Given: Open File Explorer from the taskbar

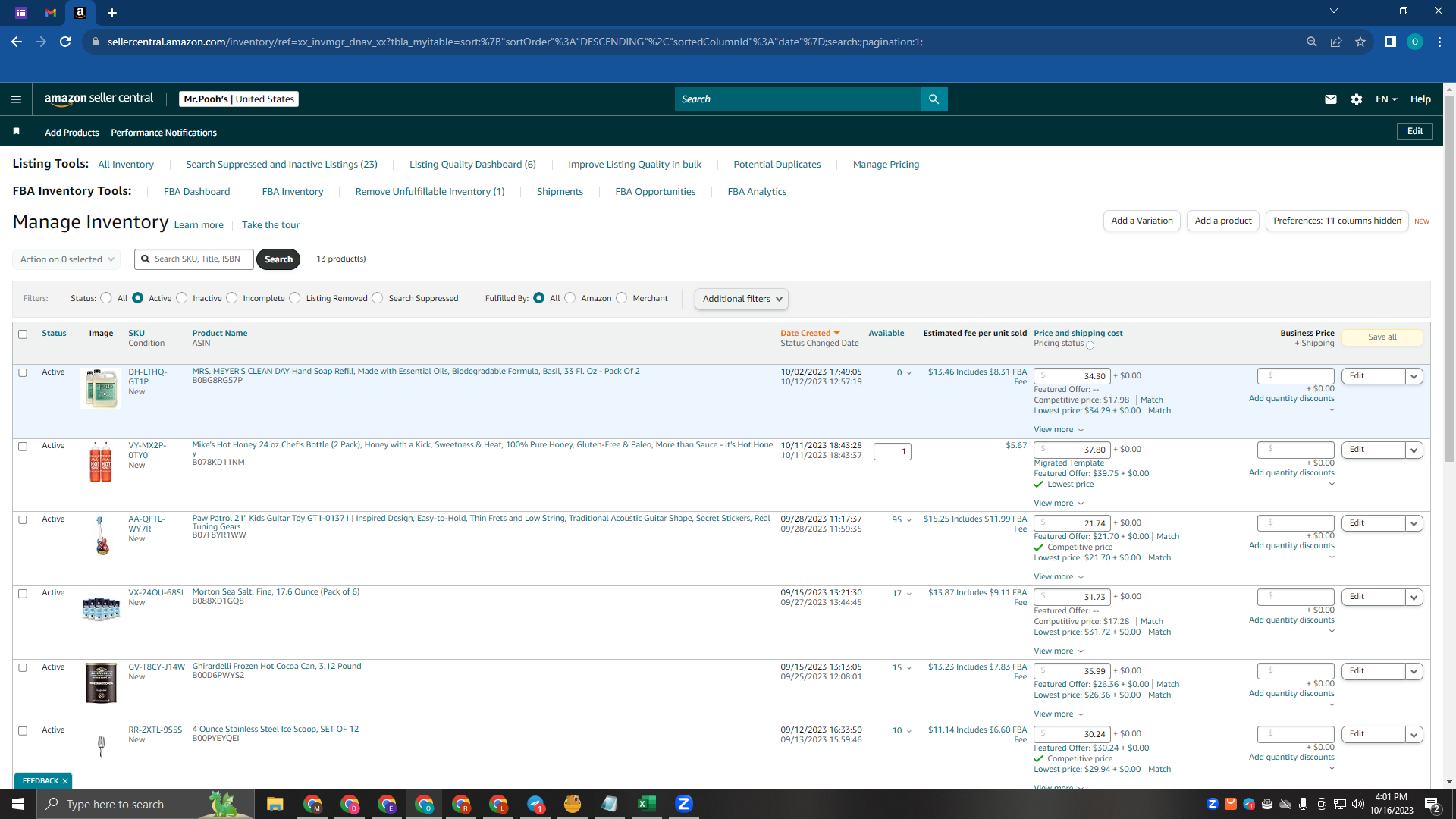Looking at the screenshot, I should (275, 804).
